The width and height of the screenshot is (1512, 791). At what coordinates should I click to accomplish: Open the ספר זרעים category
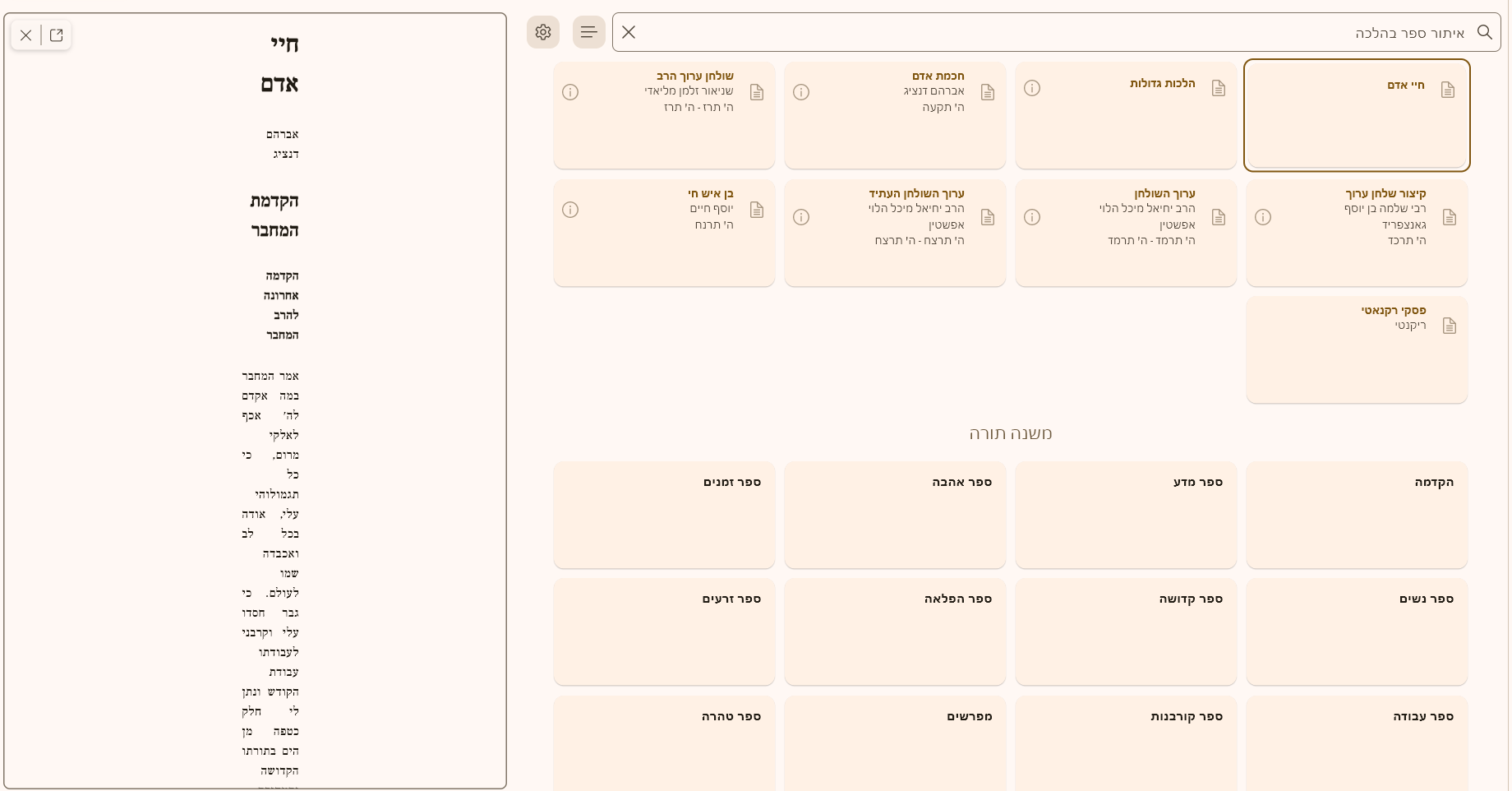pyautogui.click(x=664, y=631)
